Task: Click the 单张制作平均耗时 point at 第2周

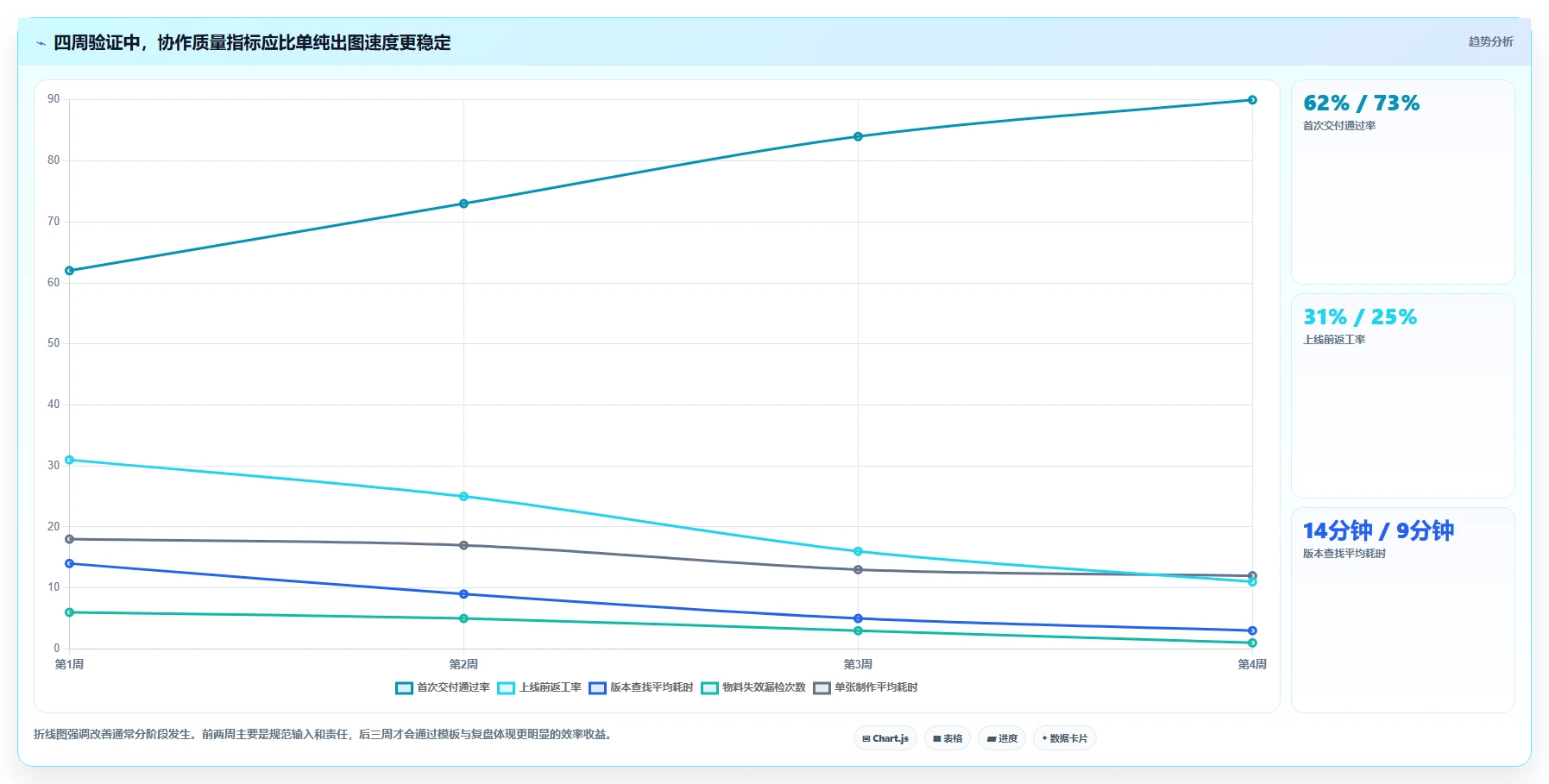Action: tap(463, 545)
